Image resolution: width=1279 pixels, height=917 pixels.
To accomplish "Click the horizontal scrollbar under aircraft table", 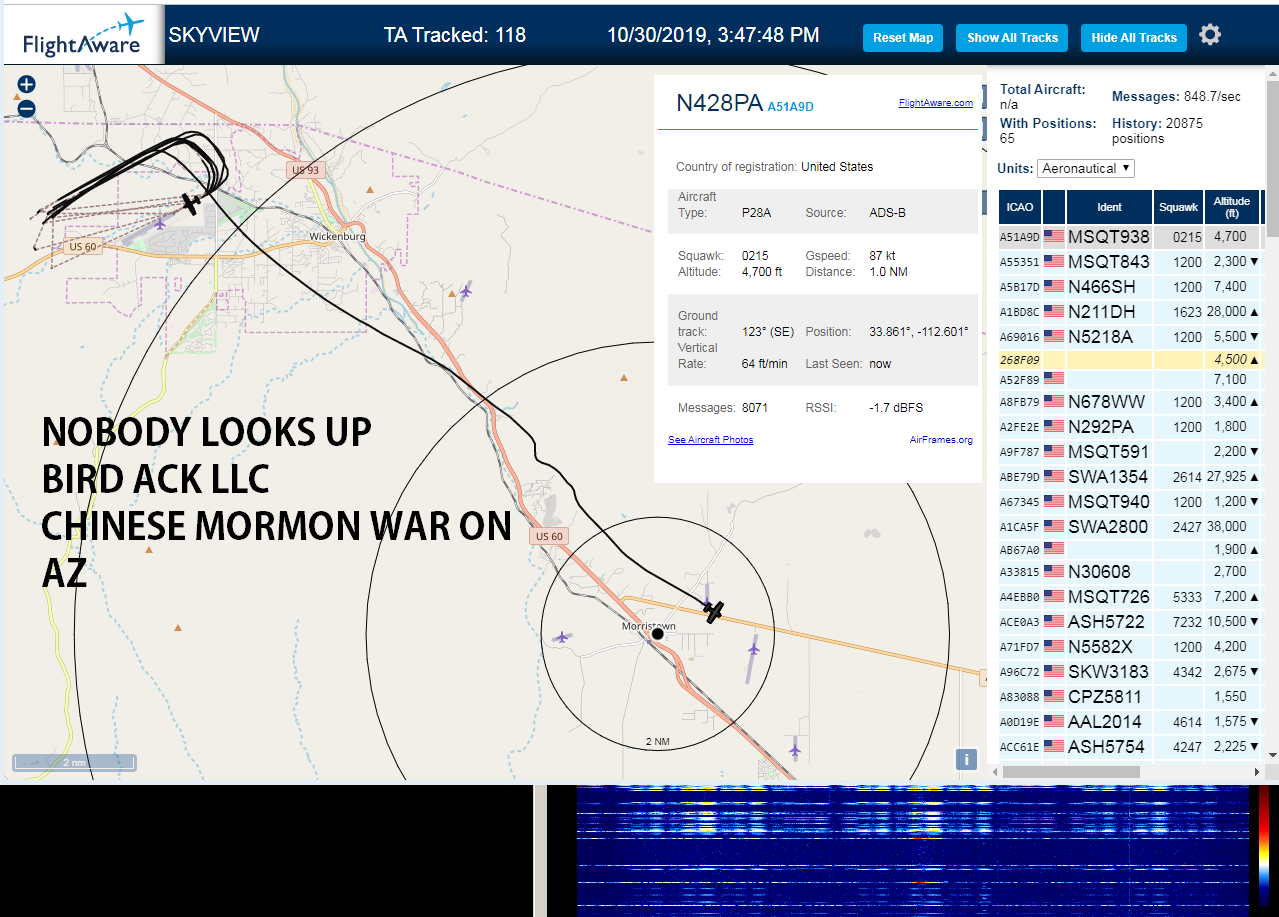I will point(1071,772).
